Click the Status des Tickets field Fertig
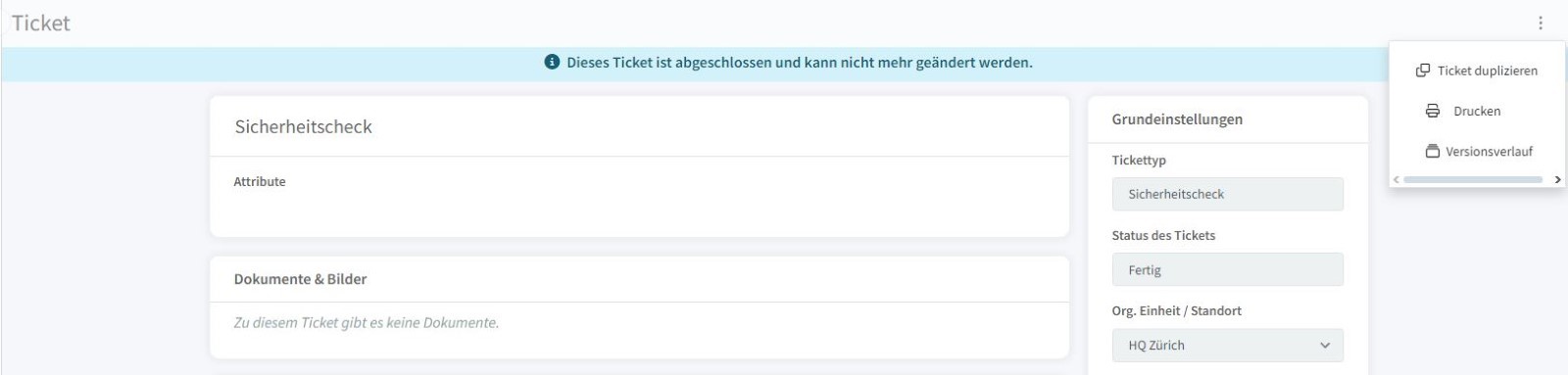The width and height of the screenshot is (1568, 375). 1227,270
